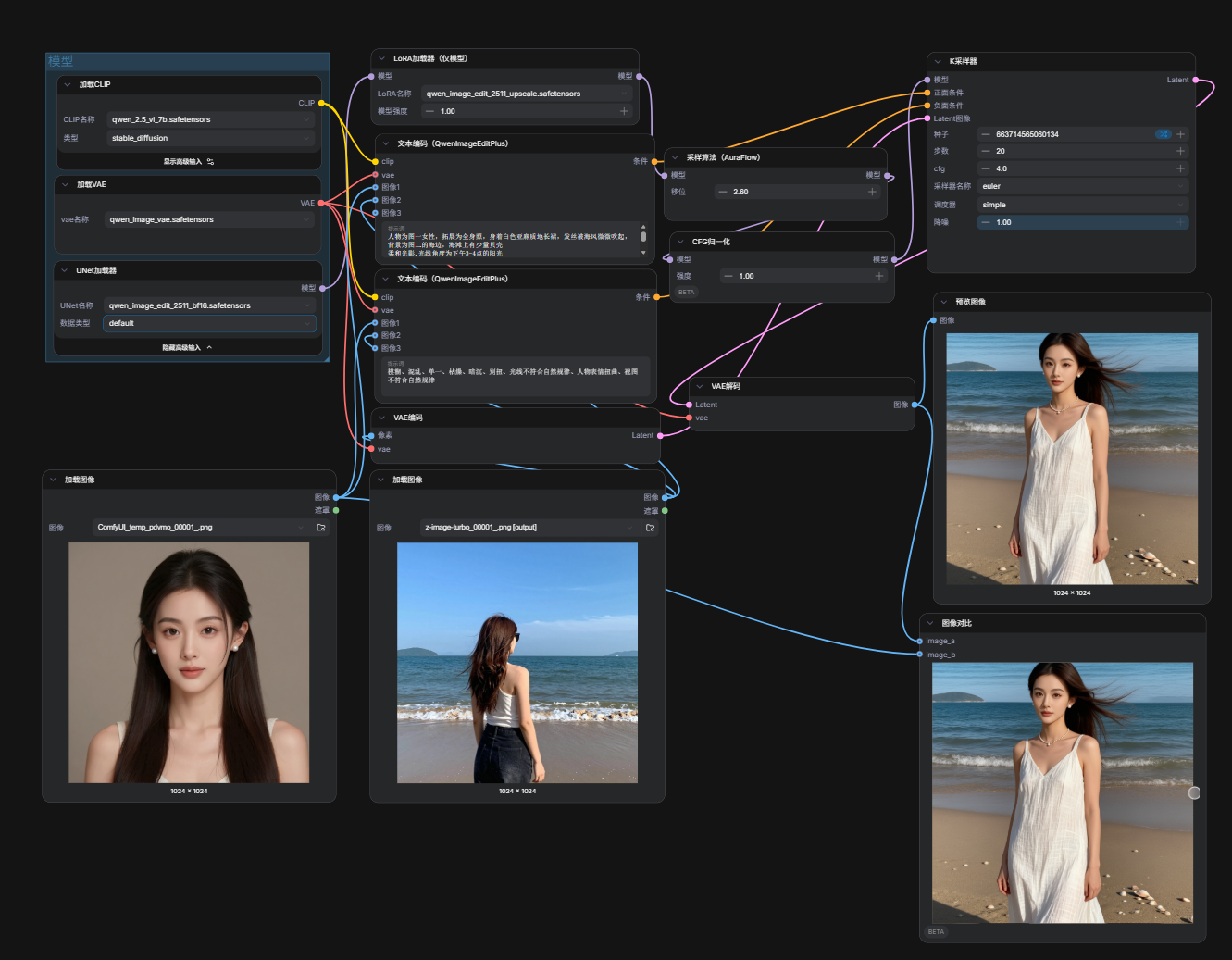Click the image_b input socket on 图像对比
The height and width of the screenshot is (960, 1232).
pyautogui.click(x=919, y=655)
